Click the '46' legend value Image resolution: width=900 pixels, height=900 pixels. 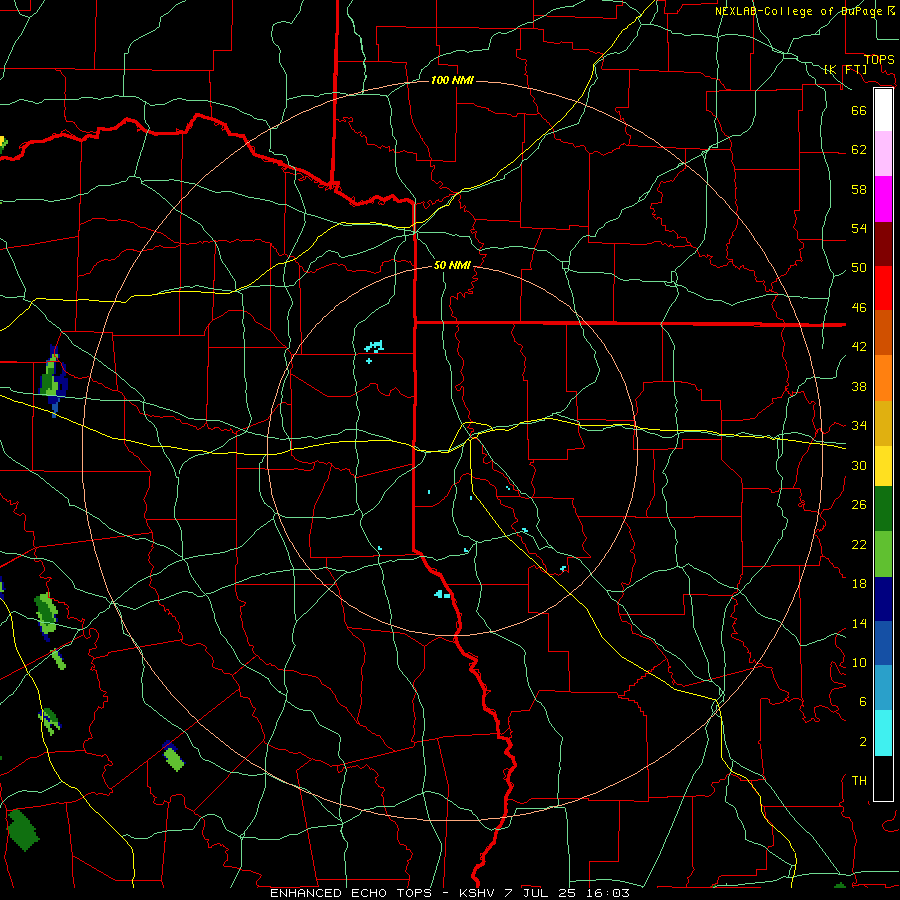(859, 308)
